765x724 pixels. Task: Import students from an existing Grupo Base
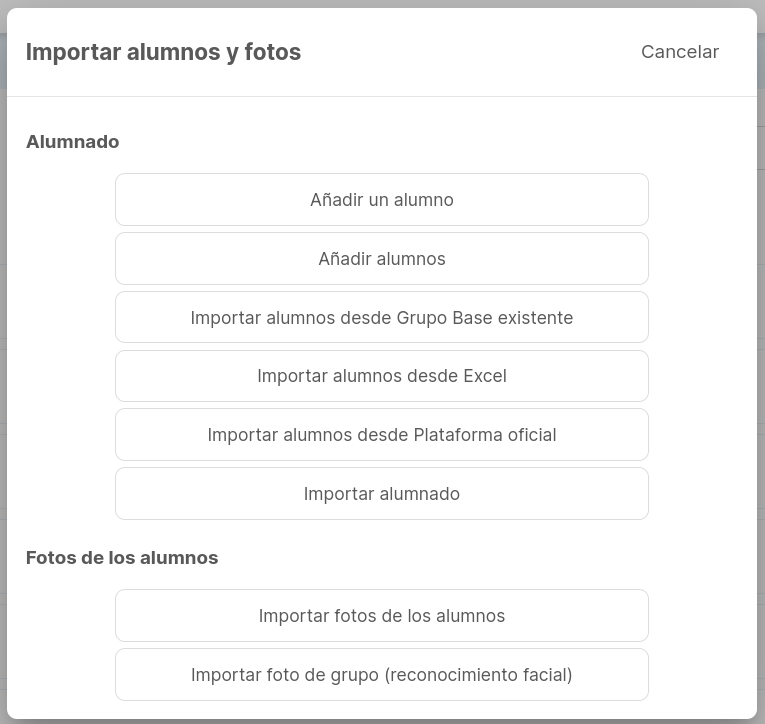coord(382,317)
